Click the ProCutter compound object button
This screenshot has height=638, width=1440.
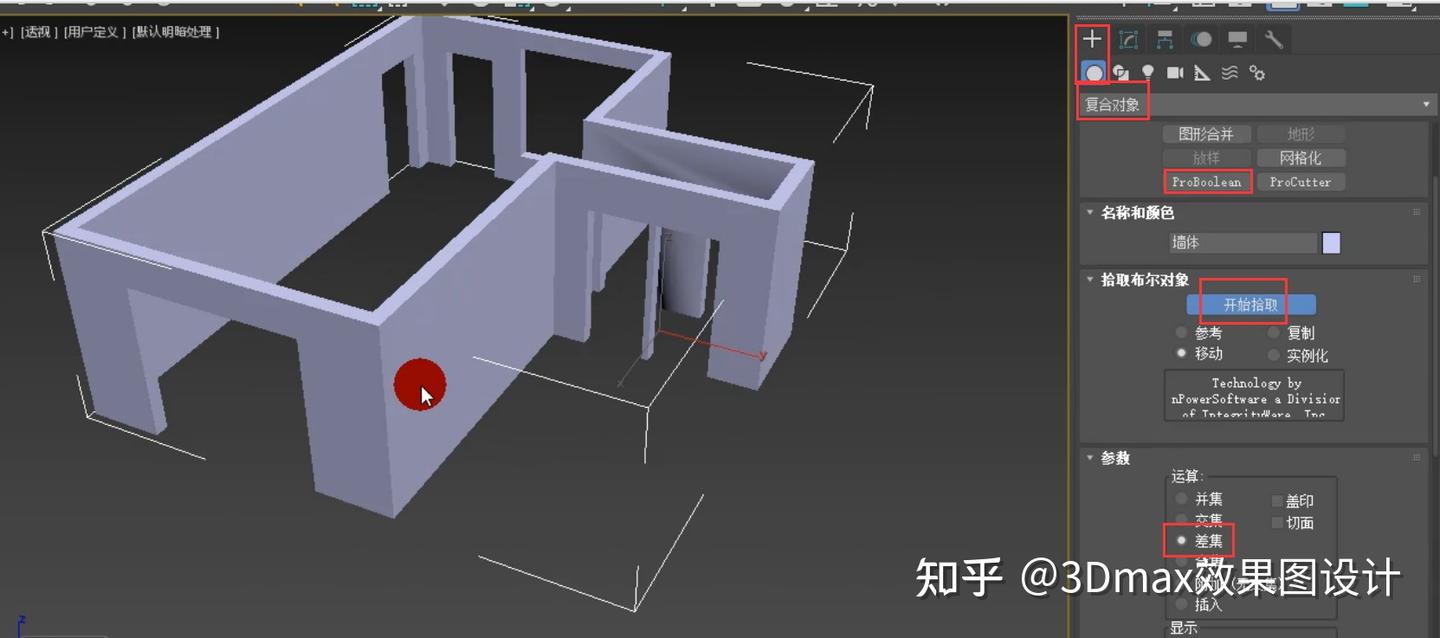pos(1303,181)
